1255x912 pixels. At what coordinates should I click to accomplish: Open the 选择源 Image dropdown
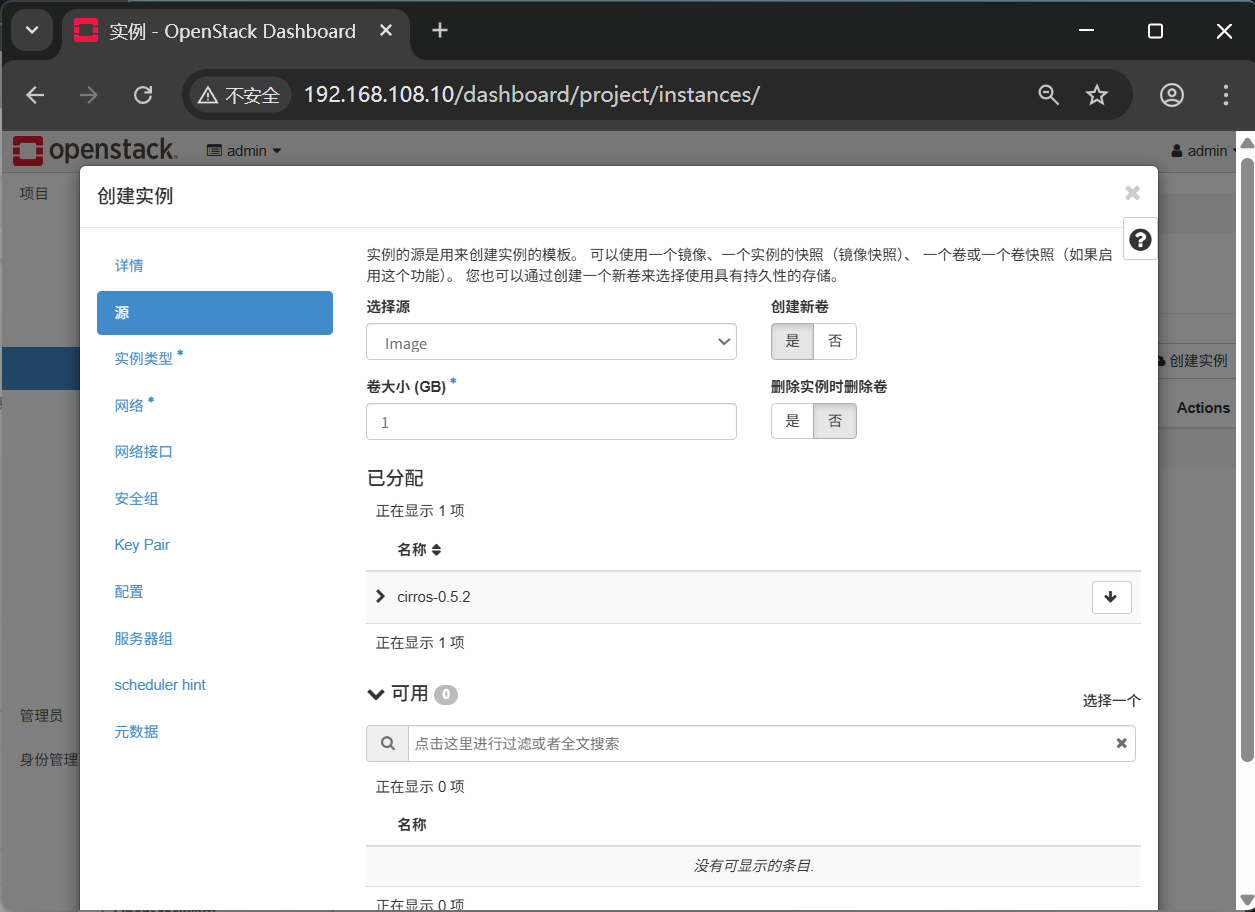click(551, 342)
